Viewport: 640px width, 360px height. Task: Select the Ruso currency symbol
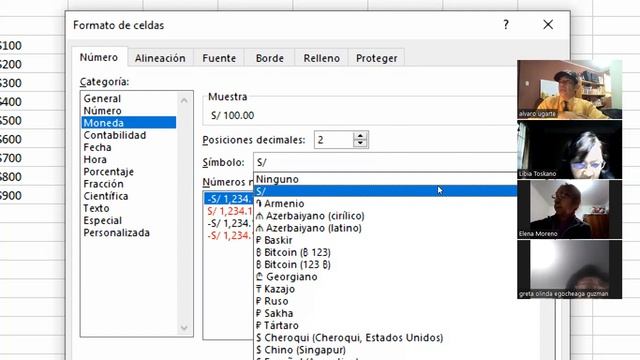click(x=385, y=302)
